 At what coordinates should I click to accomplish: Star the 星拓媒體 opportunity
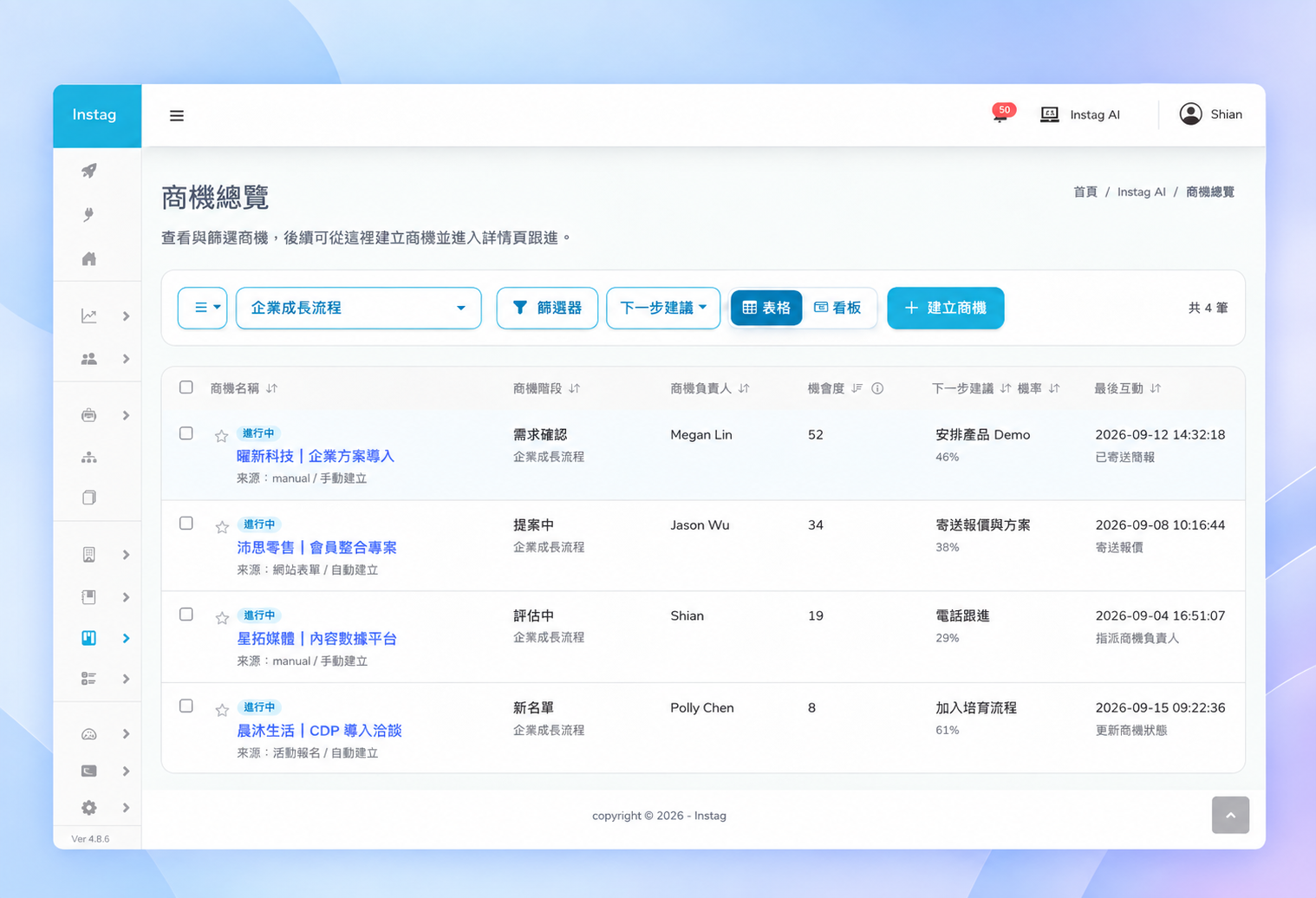pos(222,618)
